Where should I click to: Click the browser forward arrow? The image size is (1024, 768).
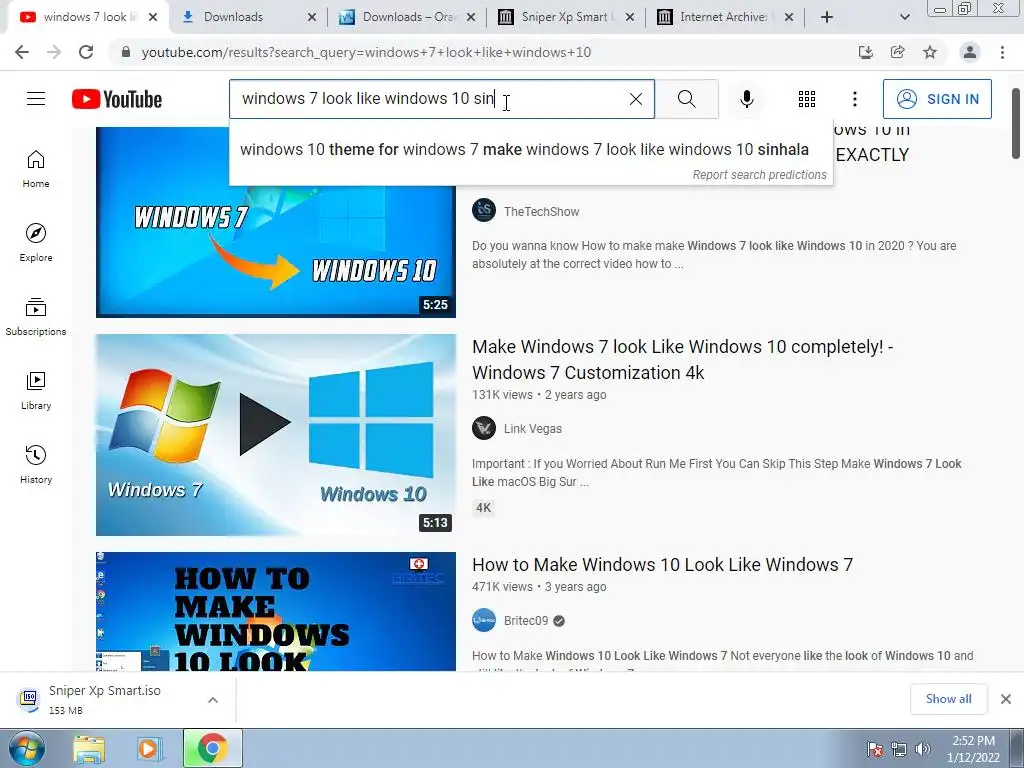54,52
